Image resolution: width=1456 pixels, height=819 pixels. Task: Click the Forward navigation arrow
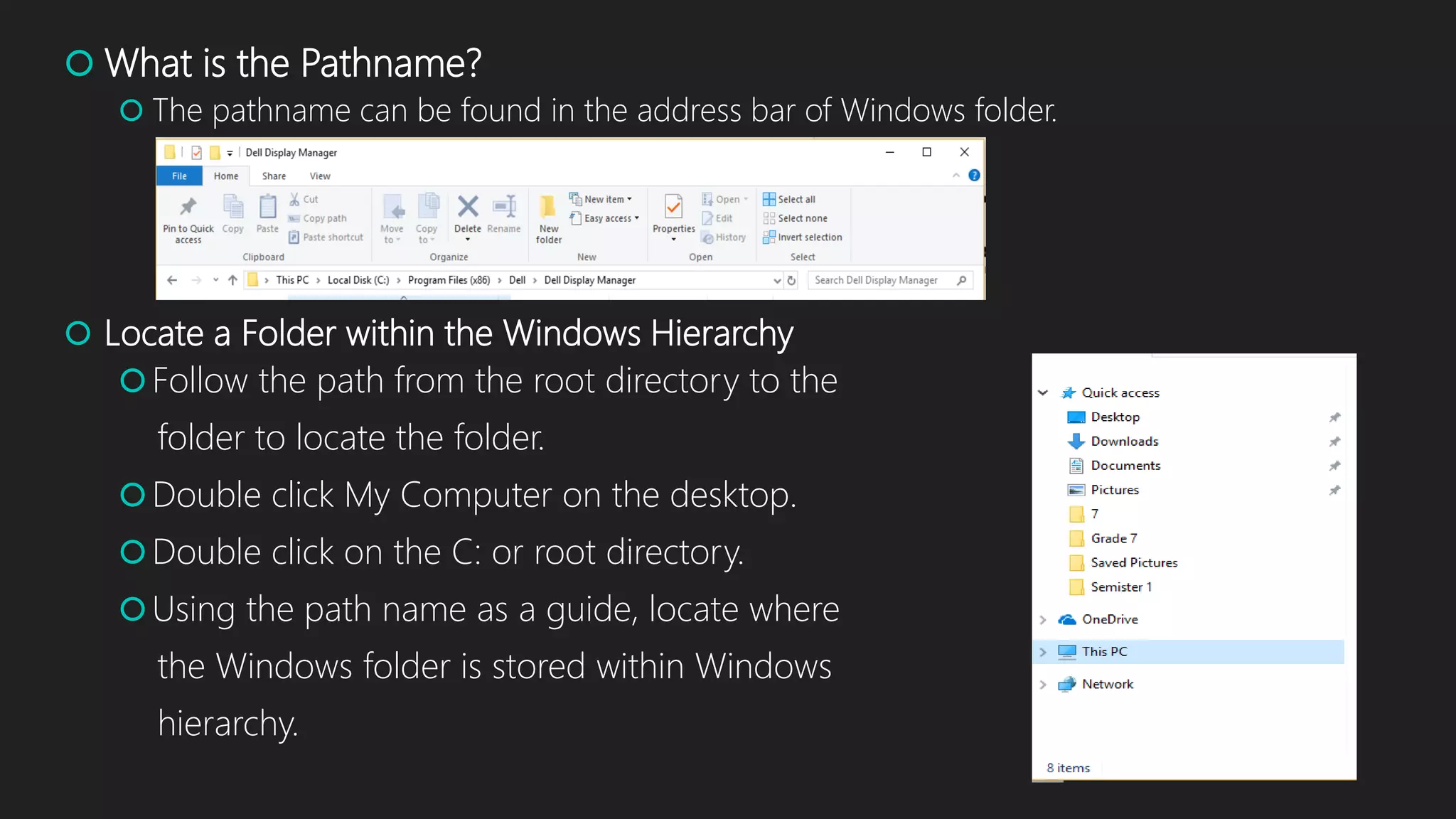(196, 280)
